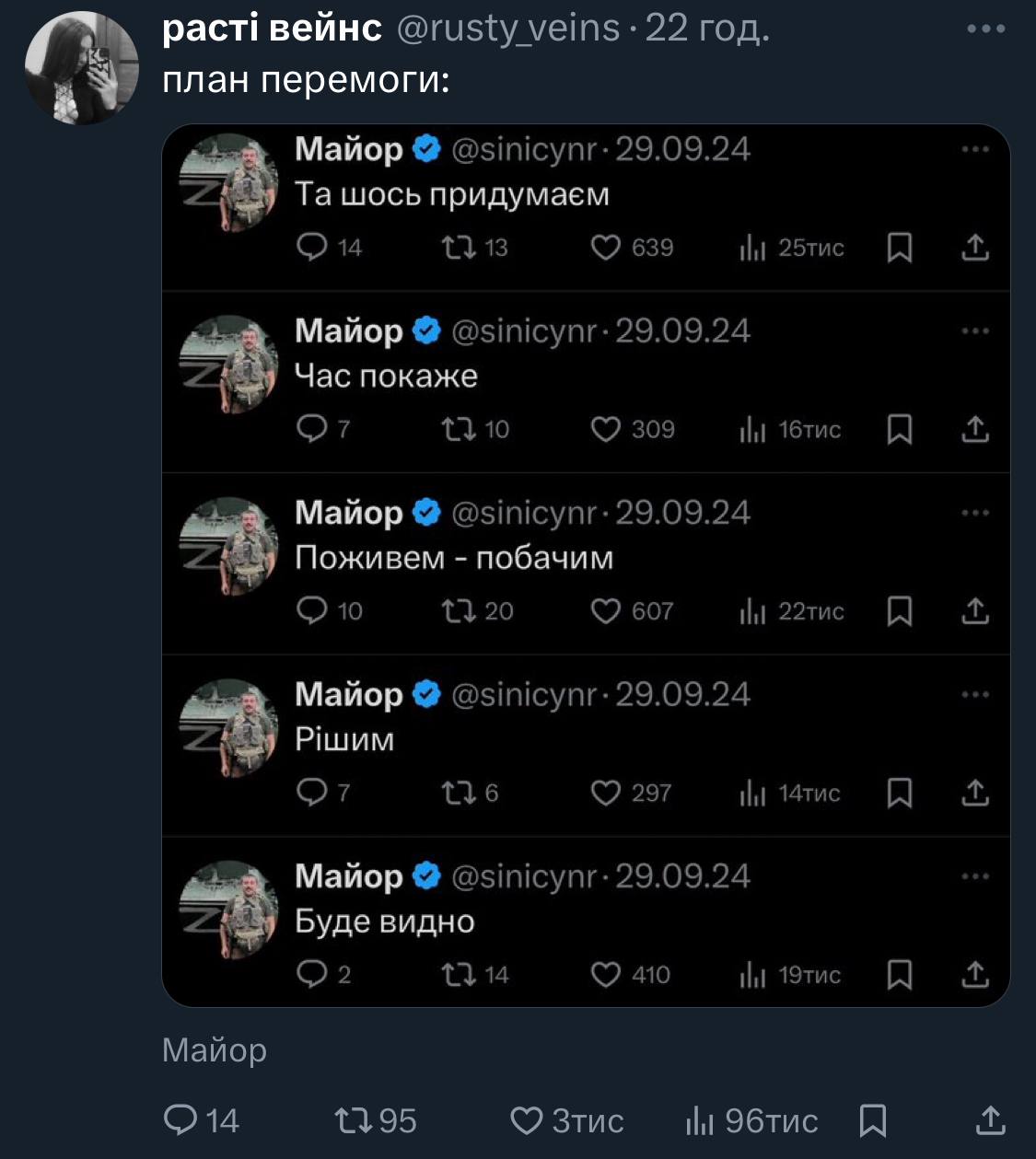
Task: View analytics showing 96тис views
Action: (x=700, y=1120)
